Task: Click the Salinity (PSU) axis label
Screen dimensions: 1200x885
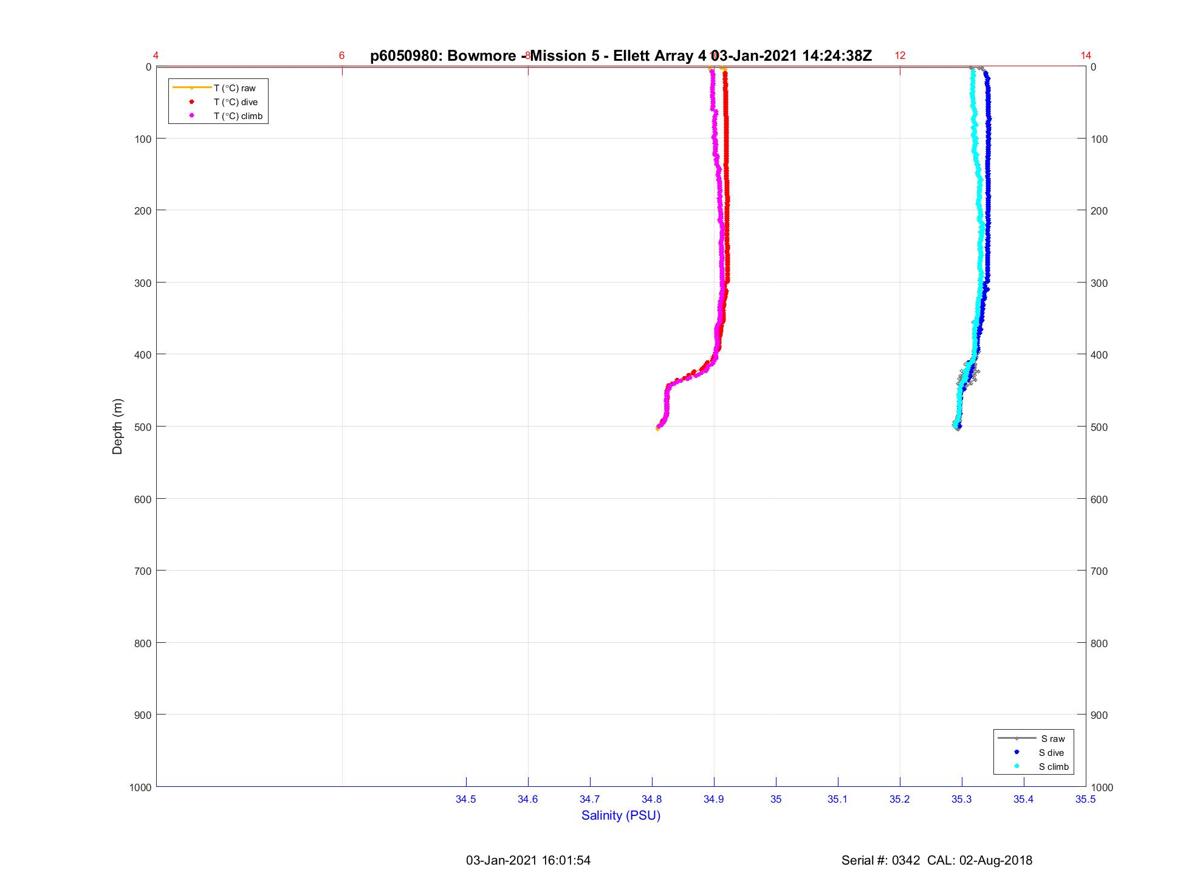Action: [x=621, y=815]
